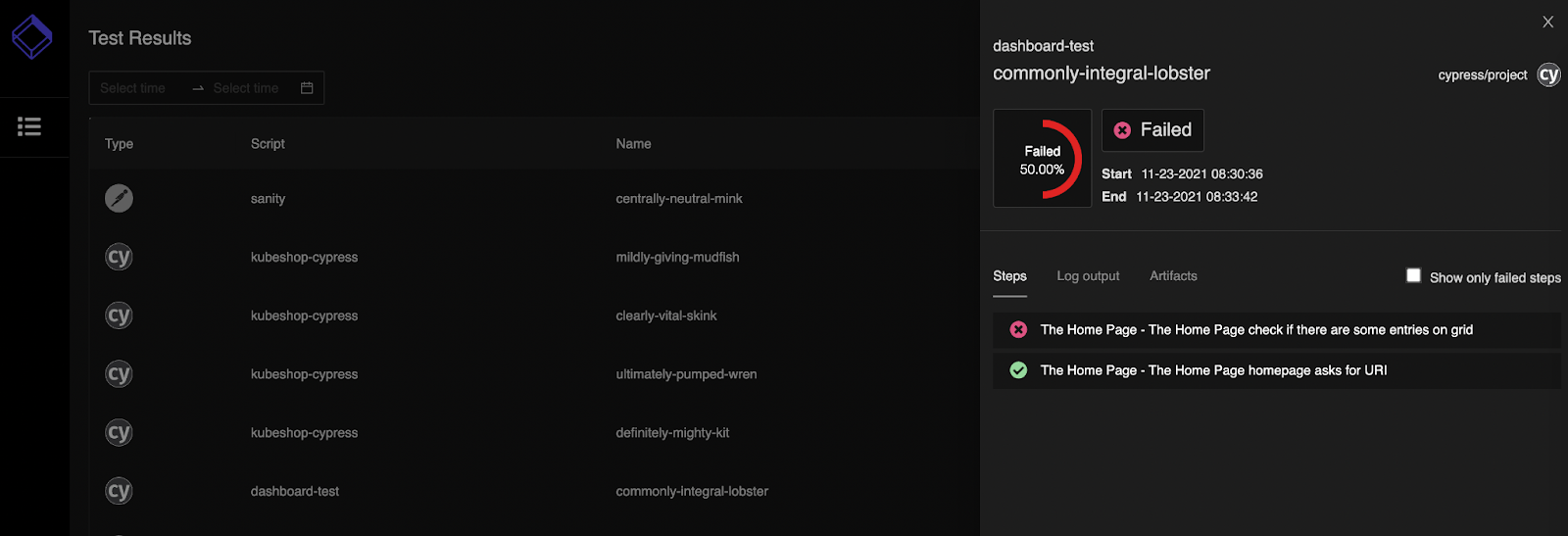
Task: Click the Failed 50.00% progress circle
Action: [1043, 159]
